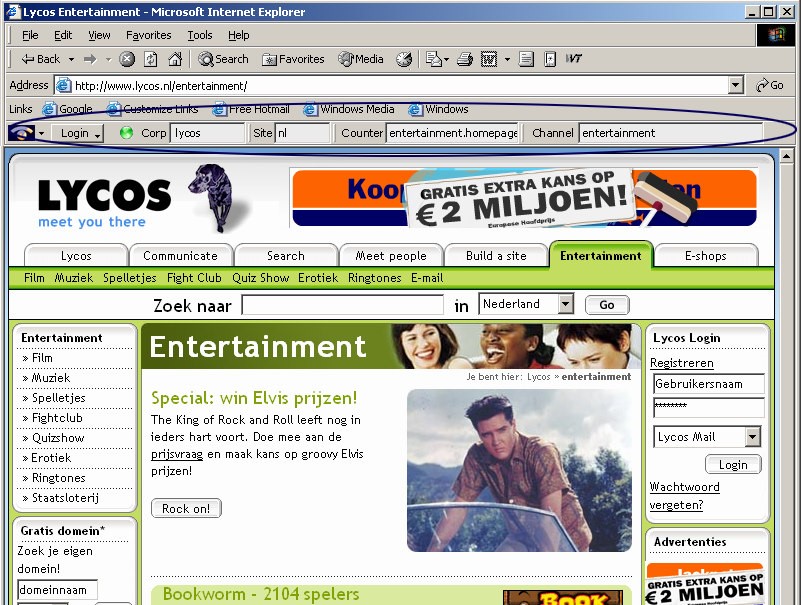Open the History toolbar icon
This screenshot has width=801, height=605.
pyautogui.click(x=404, y=59)
